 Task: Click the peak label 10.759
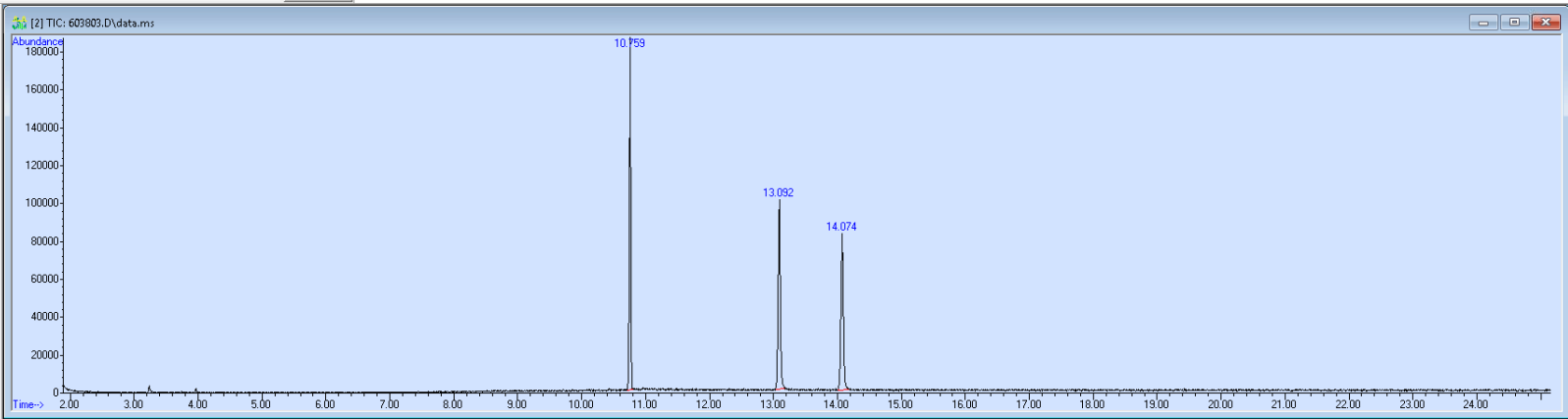tap(629, 43)
